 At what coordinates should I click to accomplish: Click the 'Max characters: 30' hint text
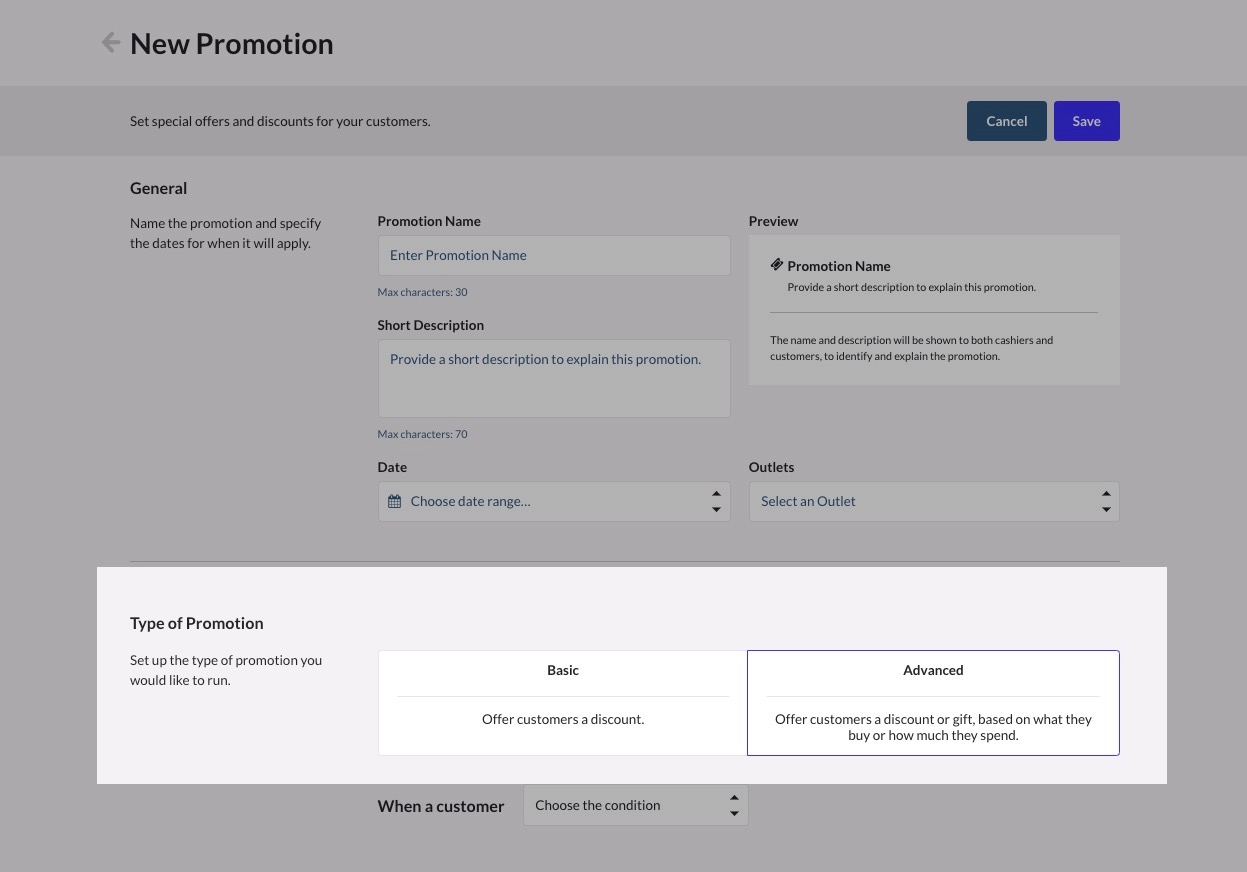point(422,292)
